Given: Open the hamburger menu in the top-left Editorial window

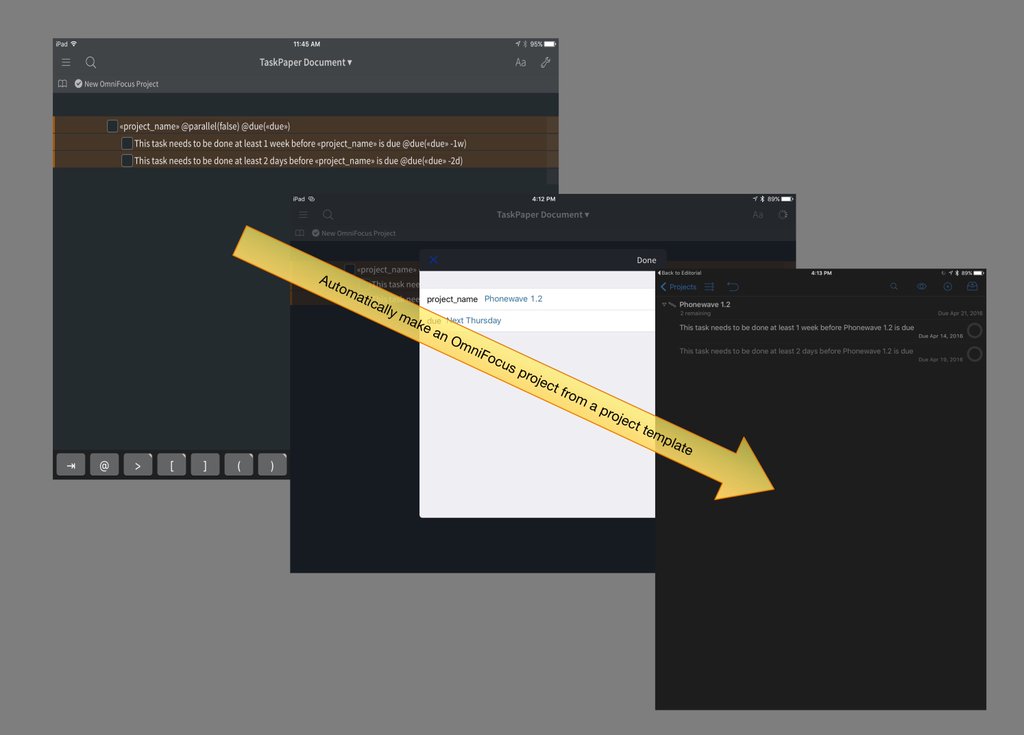Looking at the screenshot, I should (x=66, y=62).
